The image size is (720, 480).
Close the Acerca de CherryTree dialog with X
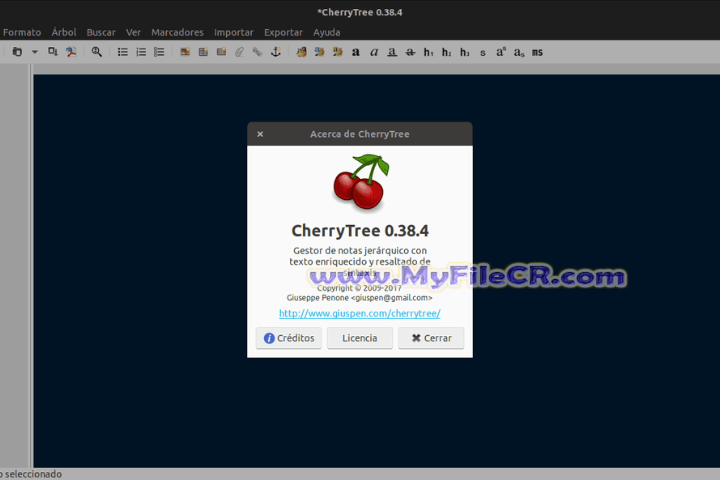[260, 134]
